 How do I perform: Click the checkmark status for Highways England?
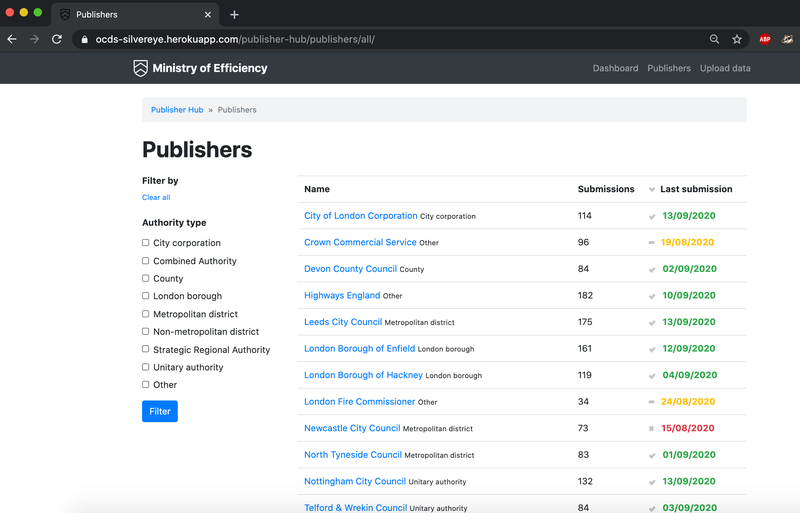652,296
